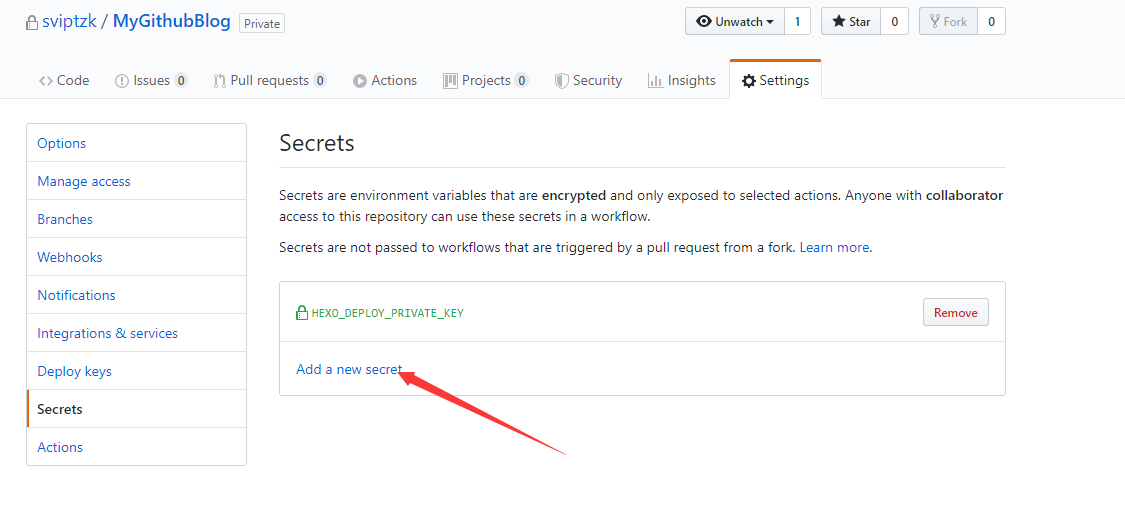Click the Fork button
Screen dimensions: 1125x514
click(x=949, y=22)
